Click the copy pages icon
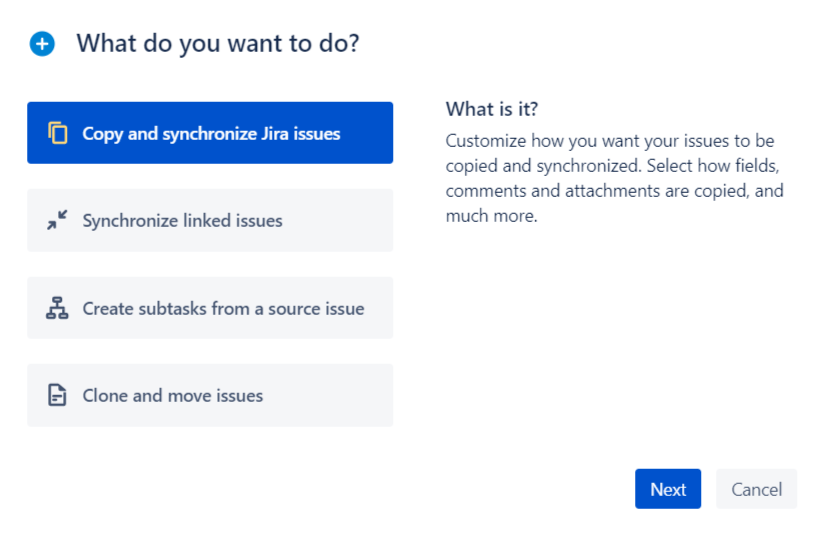The height and width of the screenshot is (535, 832). coord(58,133)
